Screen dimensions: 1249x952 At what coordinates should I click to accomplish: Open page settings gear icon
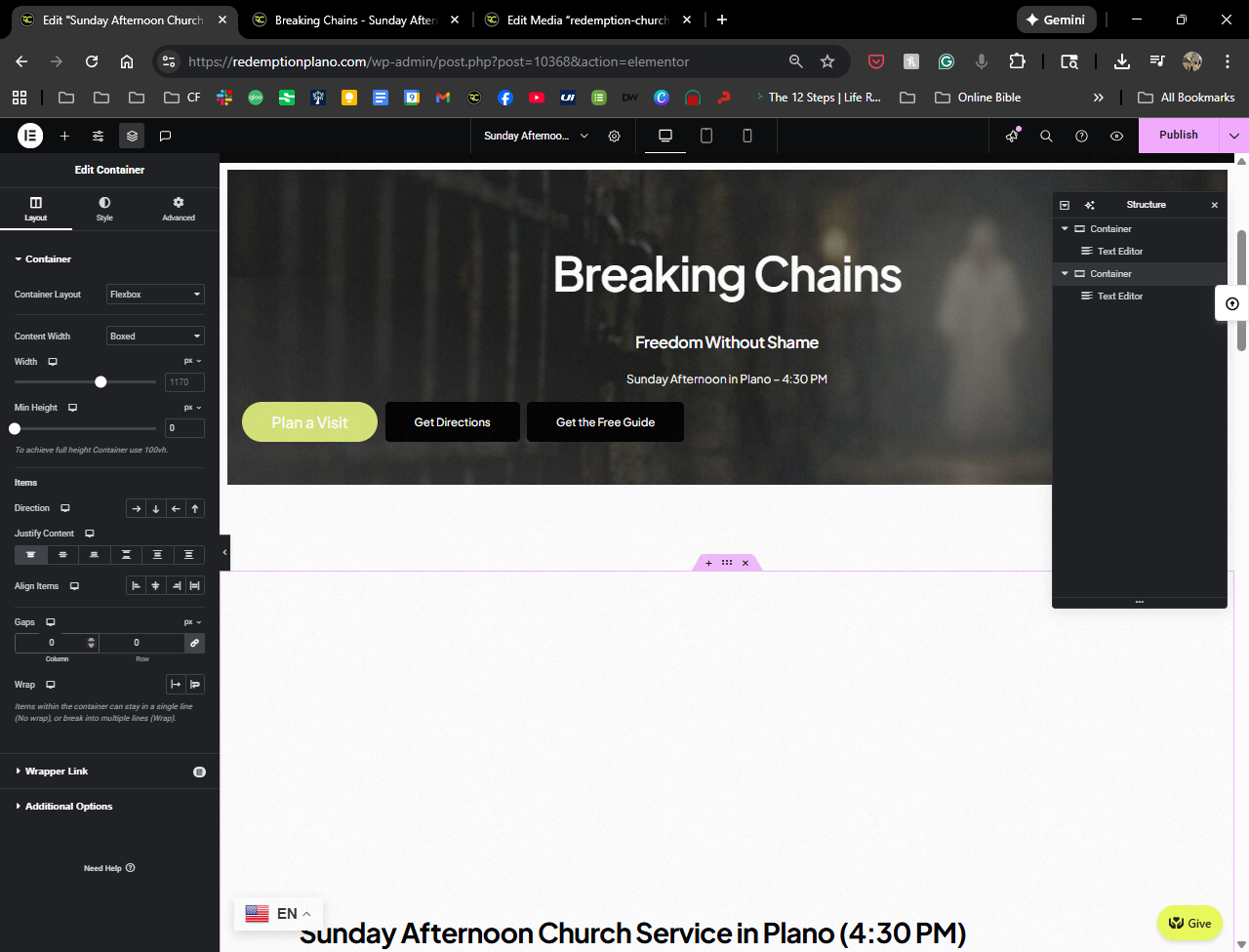[x=614, y=136]
